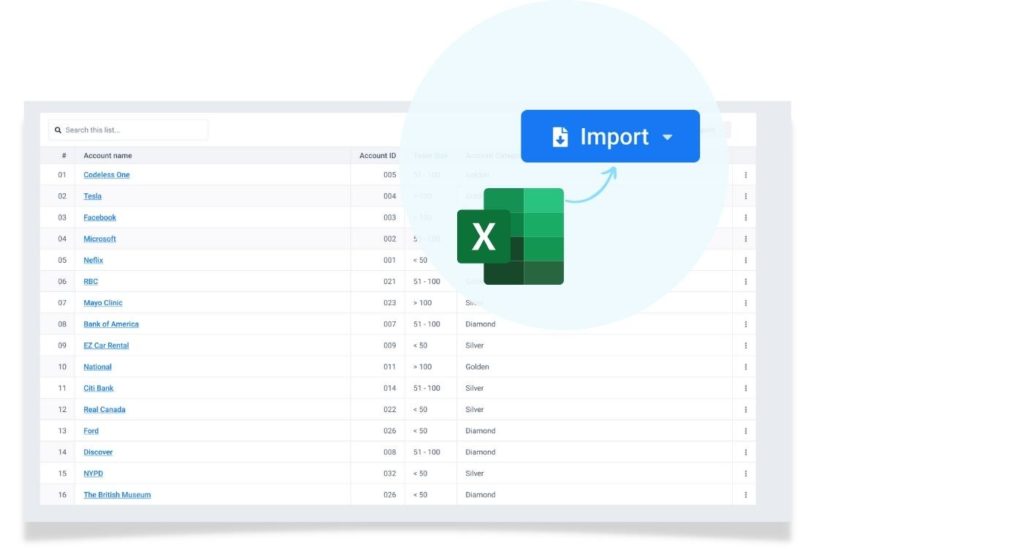
Task: Click the magnifier icon in search box
Action: tap(58, 130)
